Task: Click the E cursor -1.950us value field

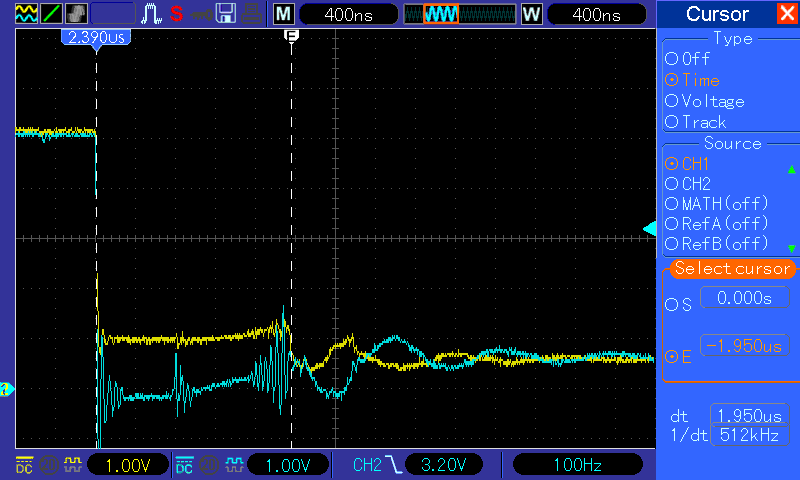Action: pos(744,346)
